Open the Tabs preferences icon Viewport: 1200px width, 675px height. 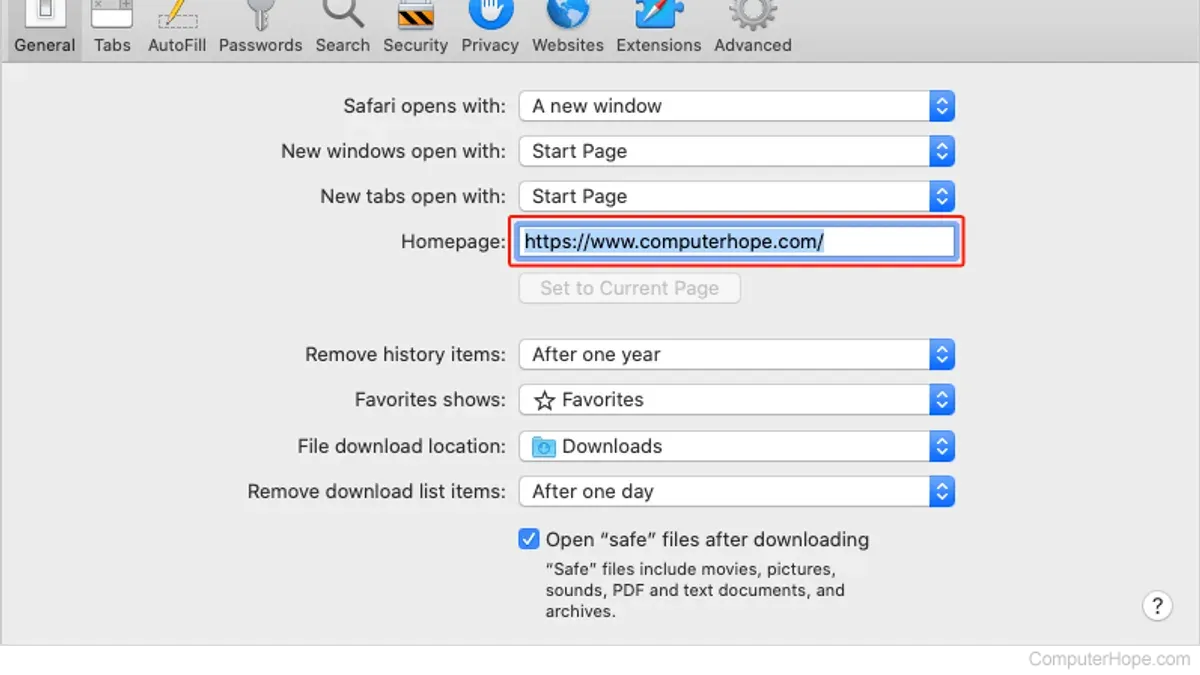(112, 14)
